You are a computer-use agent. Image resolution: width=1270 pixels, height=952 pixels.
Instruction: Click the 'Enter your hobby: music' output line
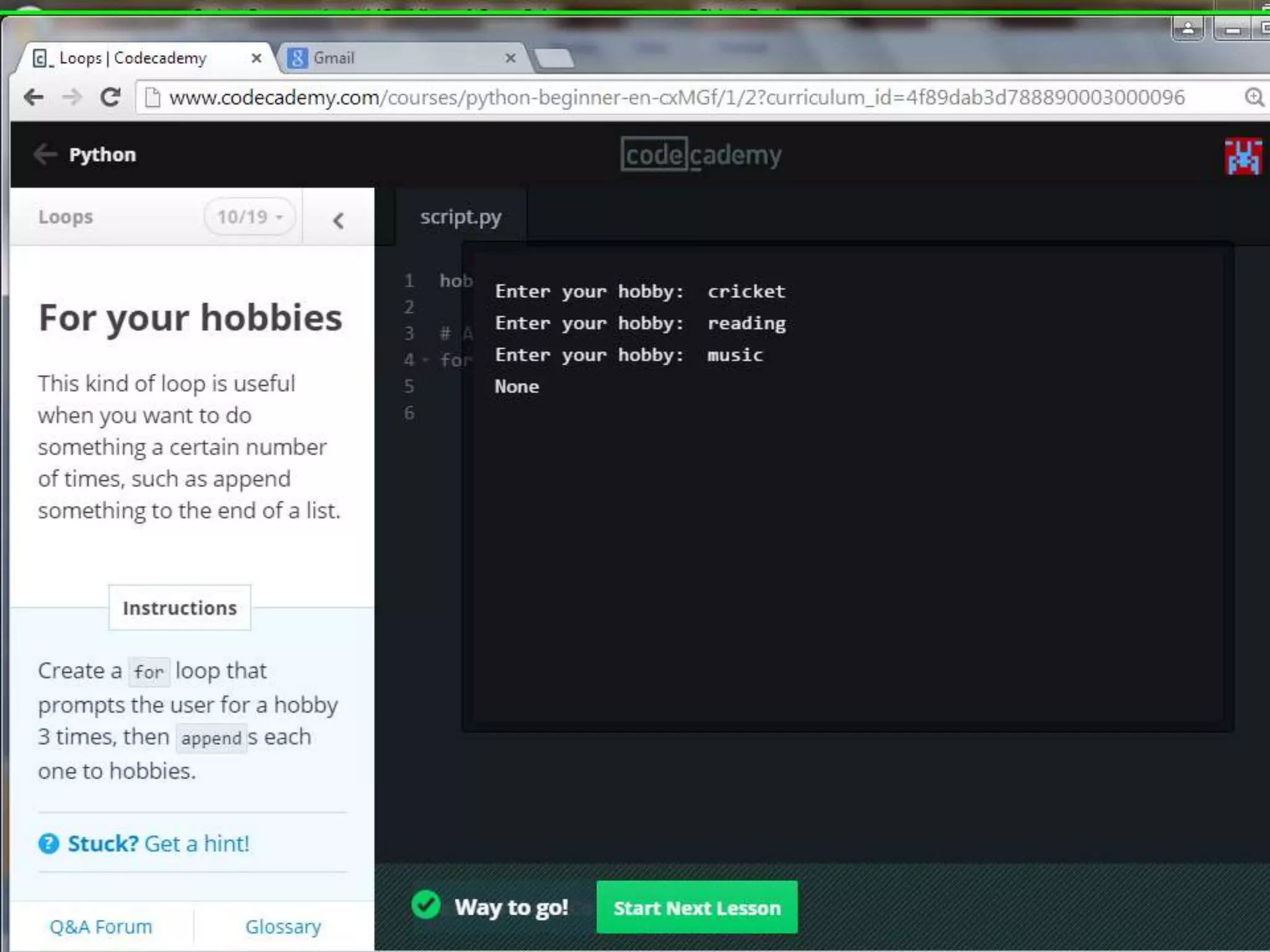tap(629, 355)
